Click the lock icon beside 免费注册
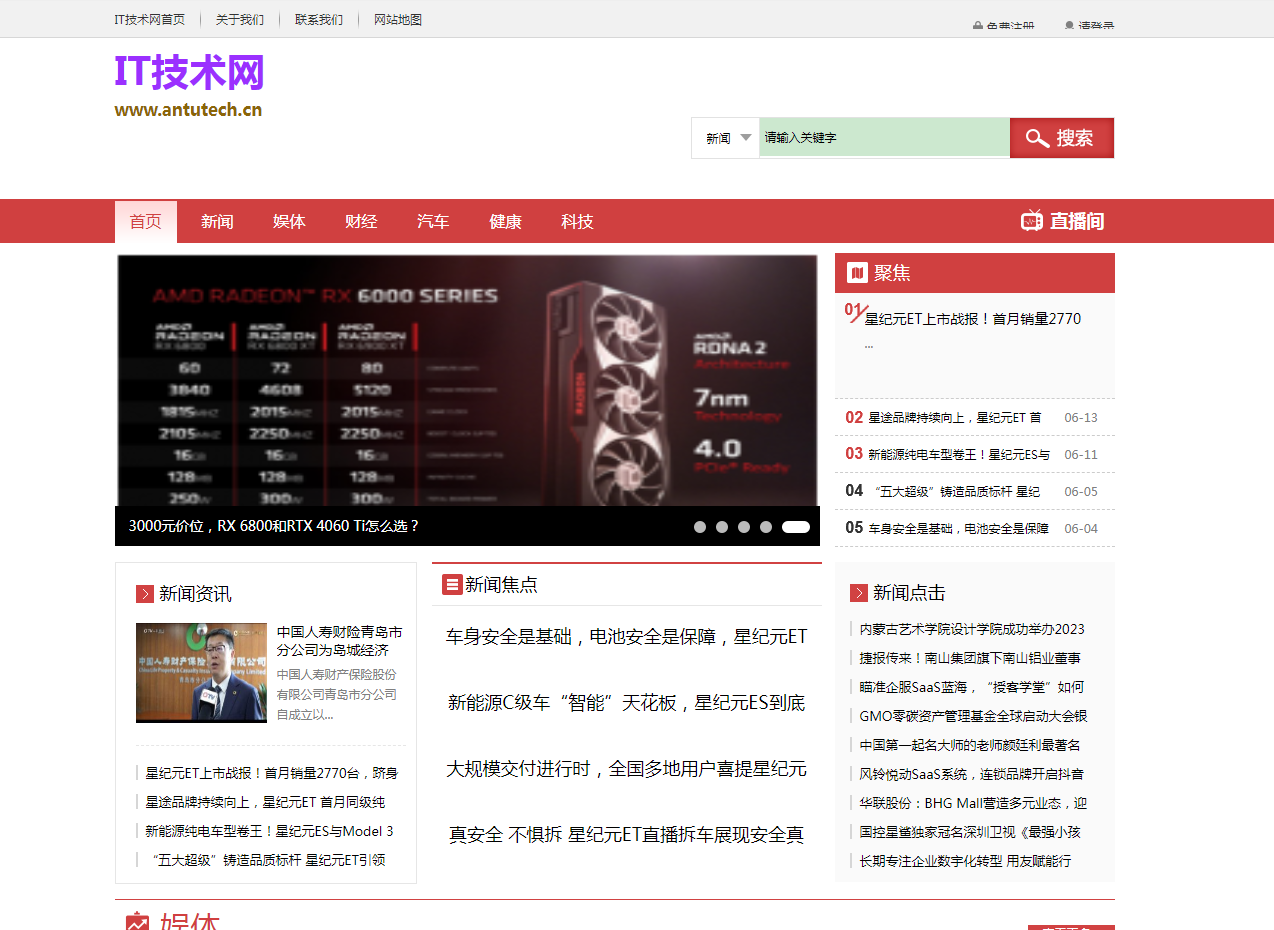The height and width of the screenshot is (930, 1274). coord(978,27)
